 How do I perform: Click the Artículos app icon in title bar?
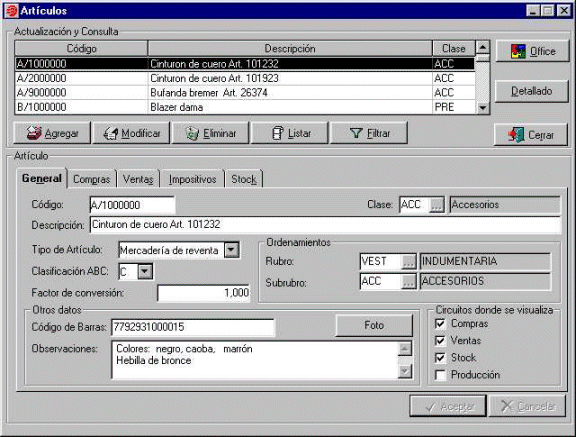point(12,11)
